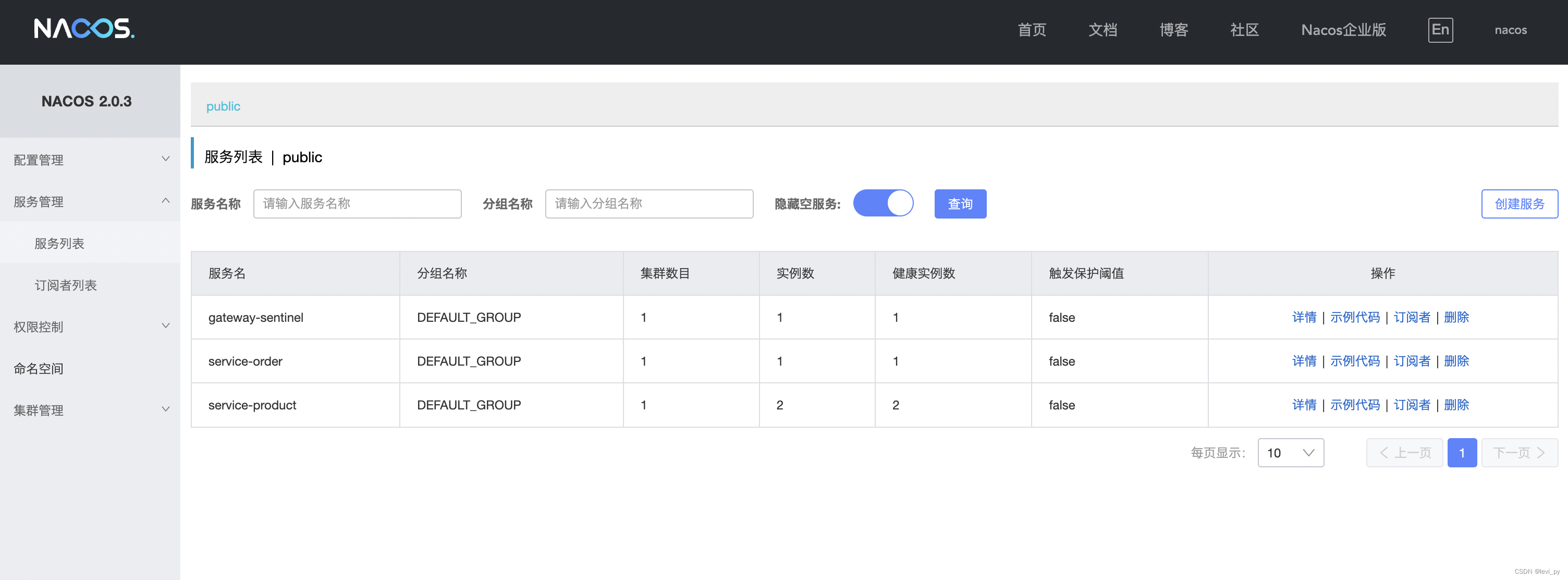Viewport: 1568px width, 580px height.
Task: Open 订阅者 for gateway-sentinel
Action: tap(1412, 318)
